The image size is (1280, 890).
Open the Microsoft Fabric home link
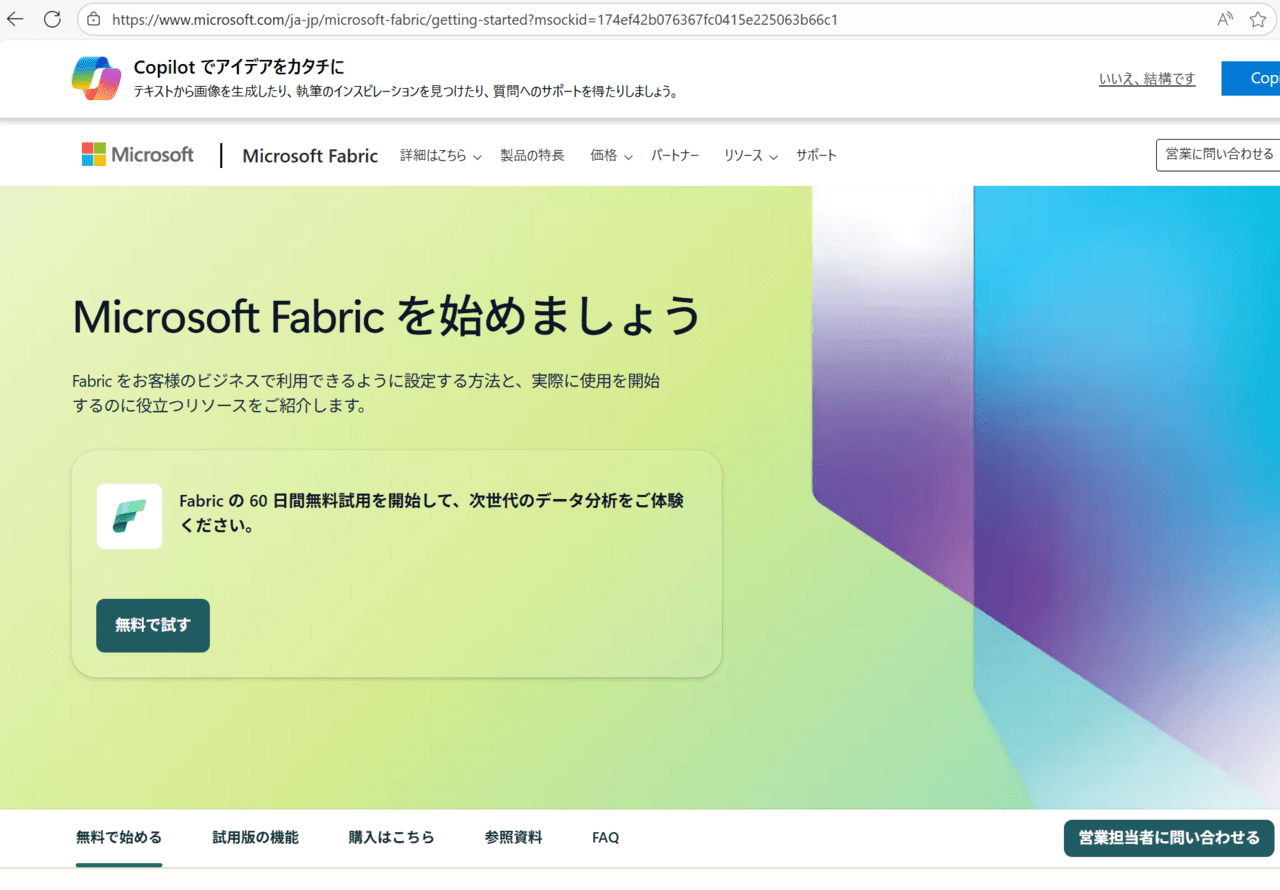tap(310, 156)
